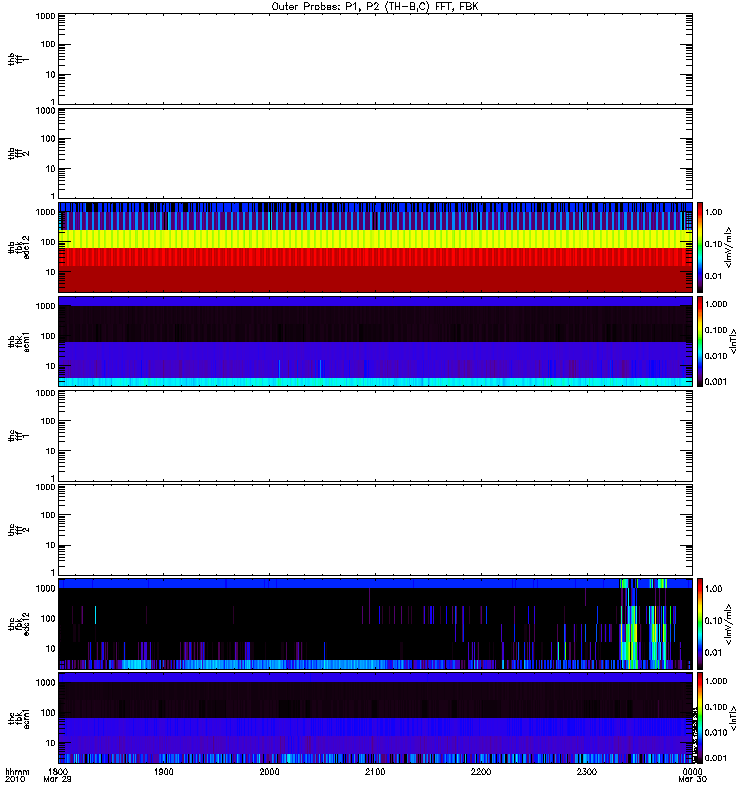Select the 'thb fbk scm1' axis label
This screenshot has width=750, height=800.
(x=18, y=342)
